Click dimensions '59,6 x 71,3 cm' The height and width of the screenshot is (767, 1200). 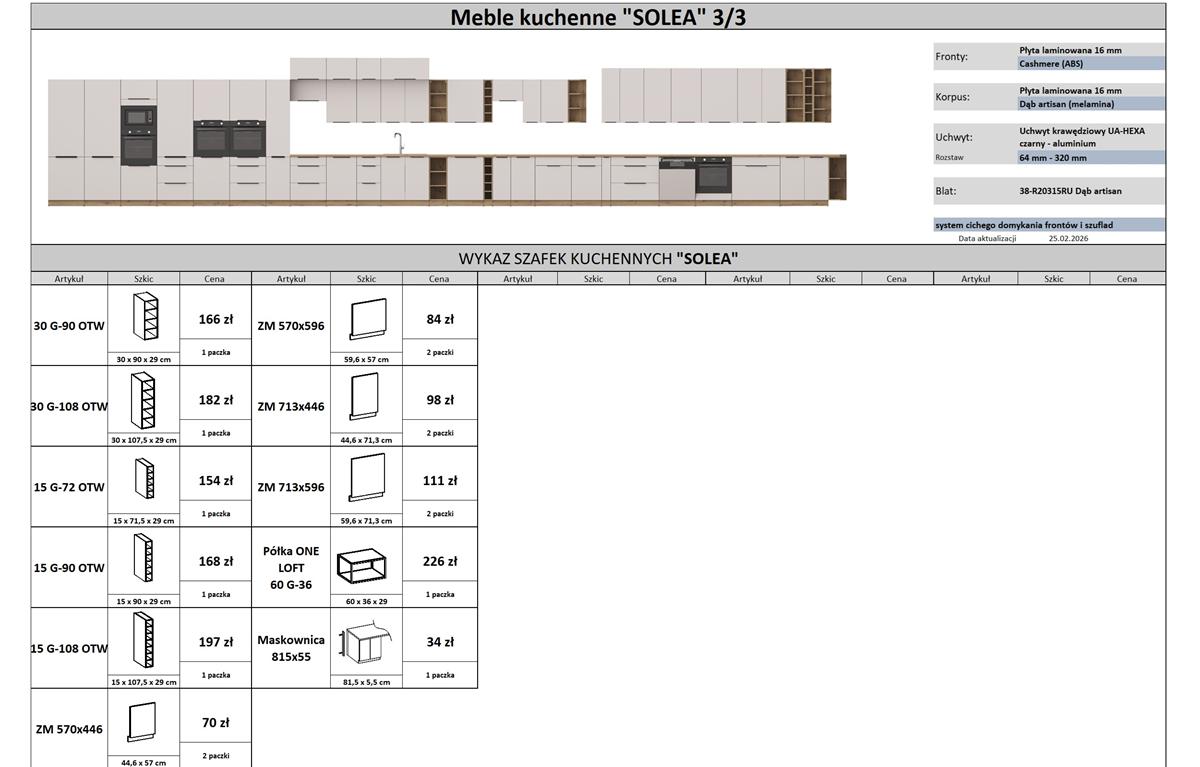pos(366,521)
